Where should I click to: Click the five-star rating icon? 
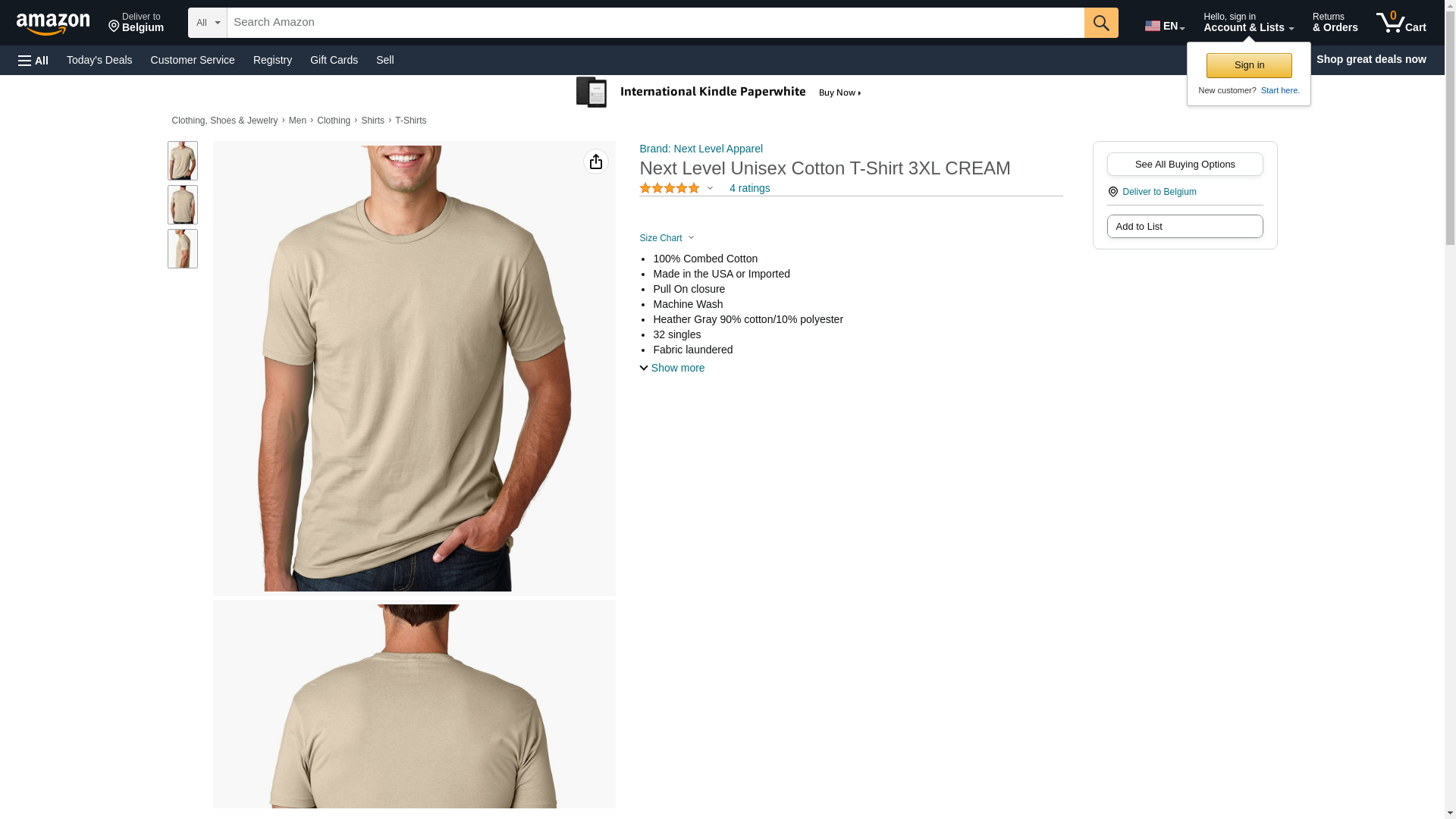[x=670, y=188]
